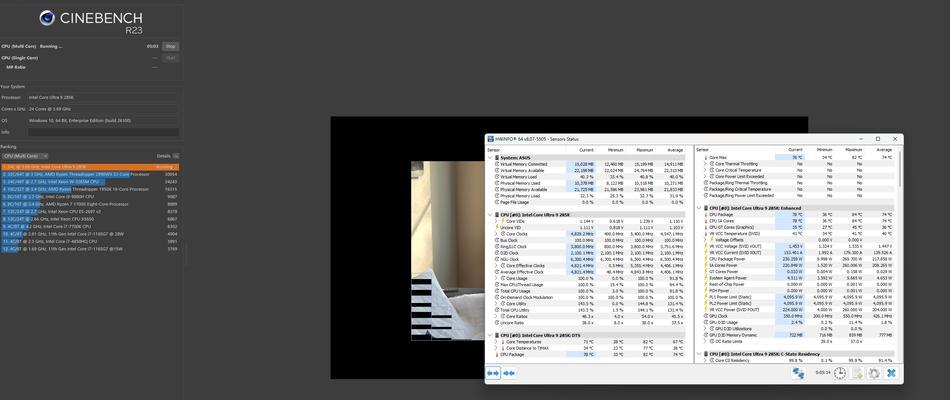Select the Page File Usage row
The image size is (950, 400).
click(x=588, y=202)
